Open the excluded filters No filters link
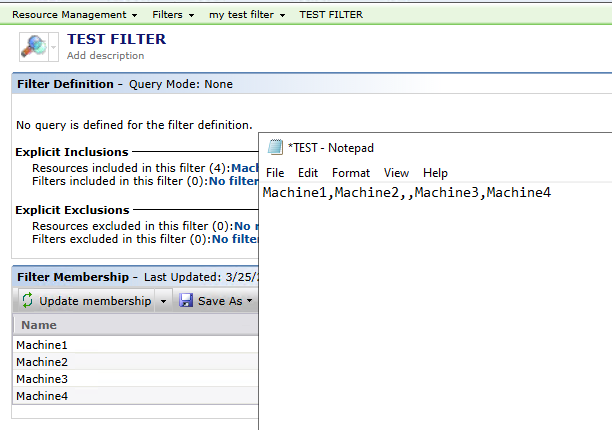612x430 pixels. point(235,239)
